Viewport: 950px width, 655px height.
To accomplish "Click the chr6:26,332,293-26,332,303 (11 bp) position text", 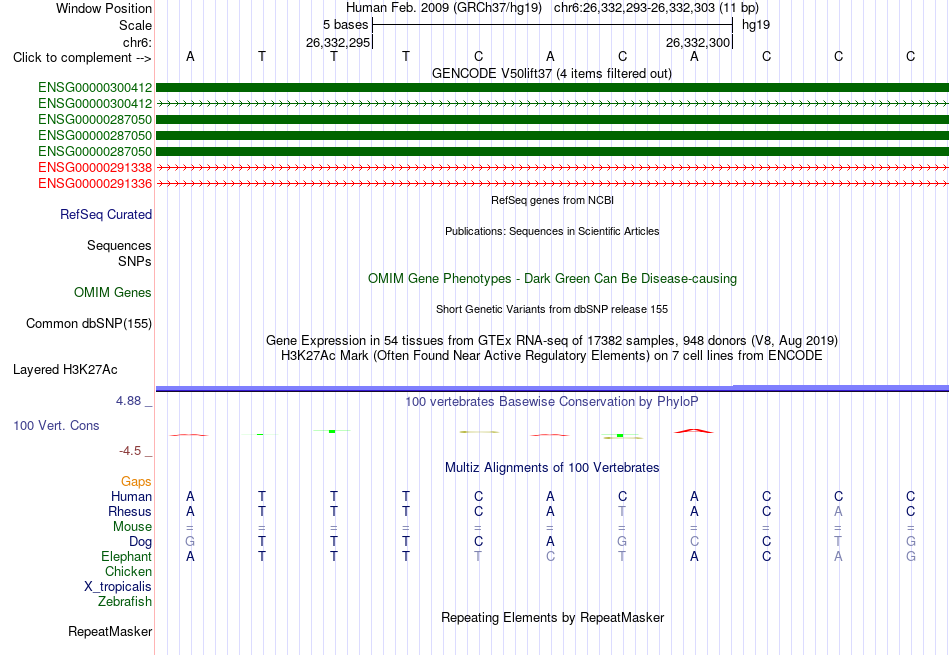I will point(656,8).
